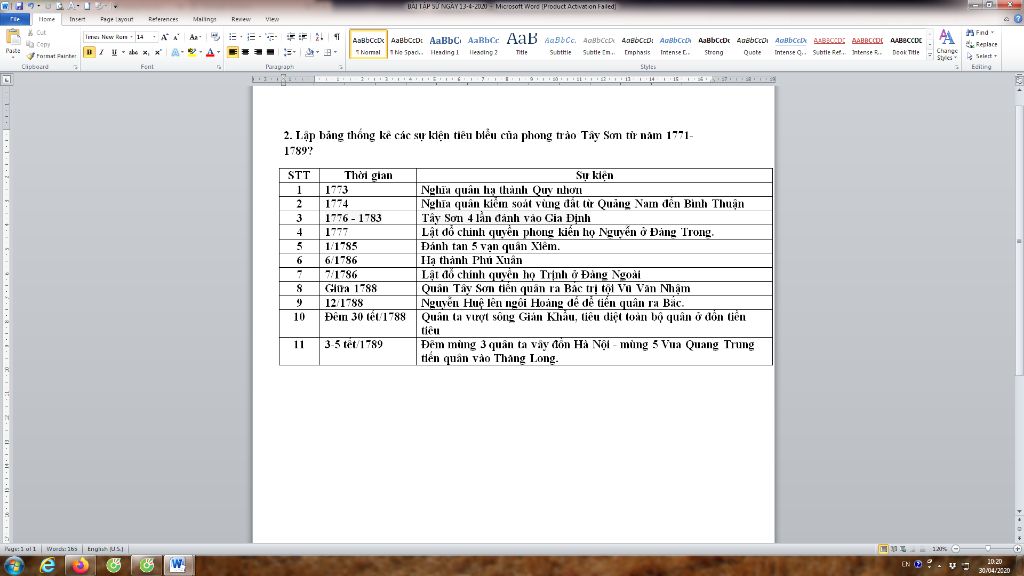Screen dimensions: 1024x576
Task: Click the Cut scissors command
Action: [x=37, y=33]
